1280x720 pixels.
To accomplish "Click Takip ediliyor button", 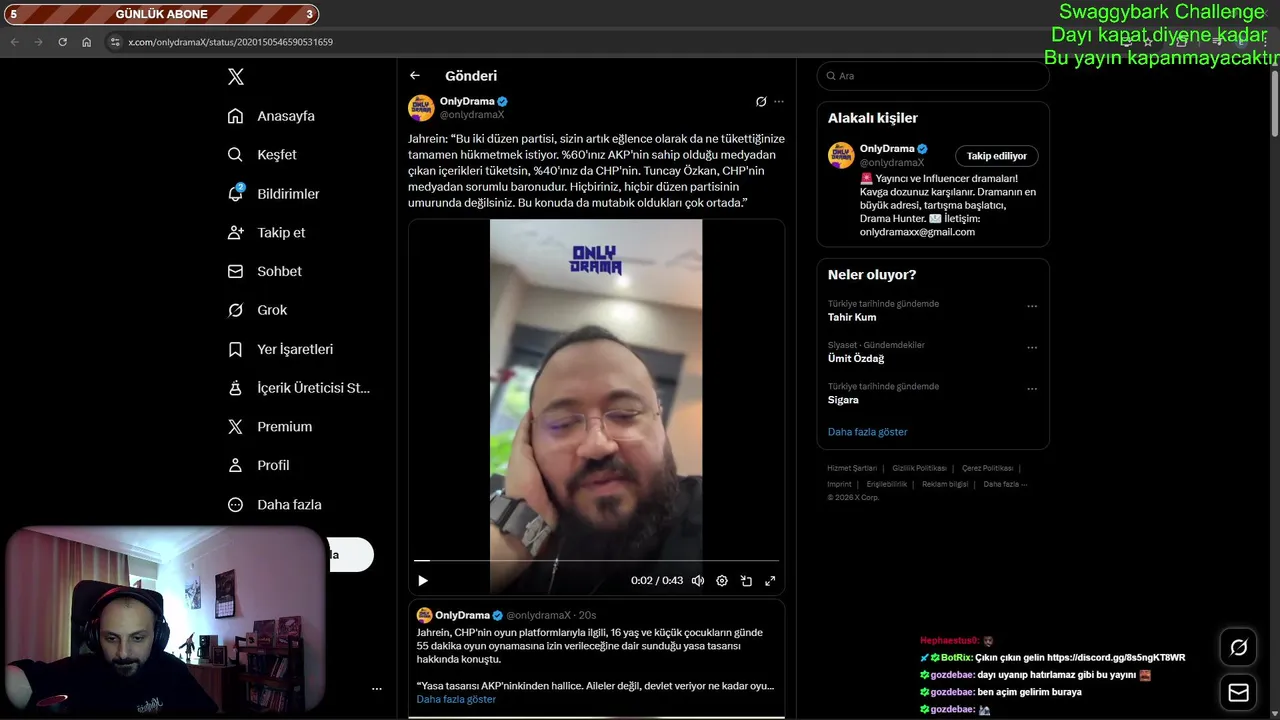I will [997, 156].
